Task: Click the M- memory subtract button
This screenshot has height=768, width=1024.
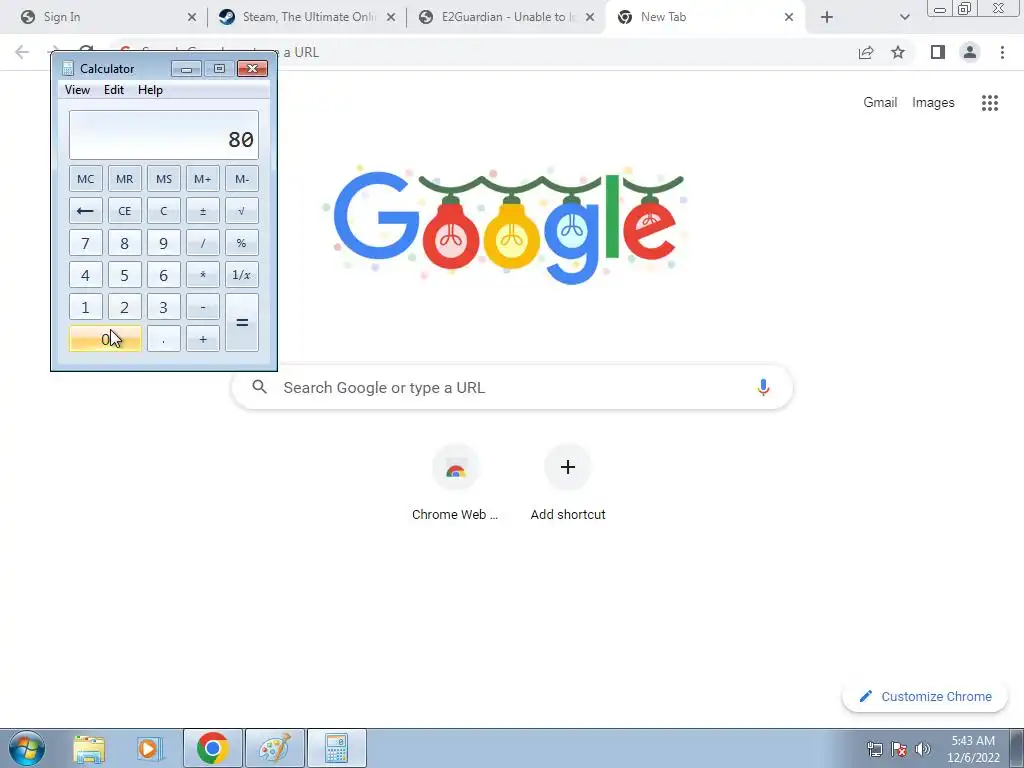Action: (x=242, y=179)
